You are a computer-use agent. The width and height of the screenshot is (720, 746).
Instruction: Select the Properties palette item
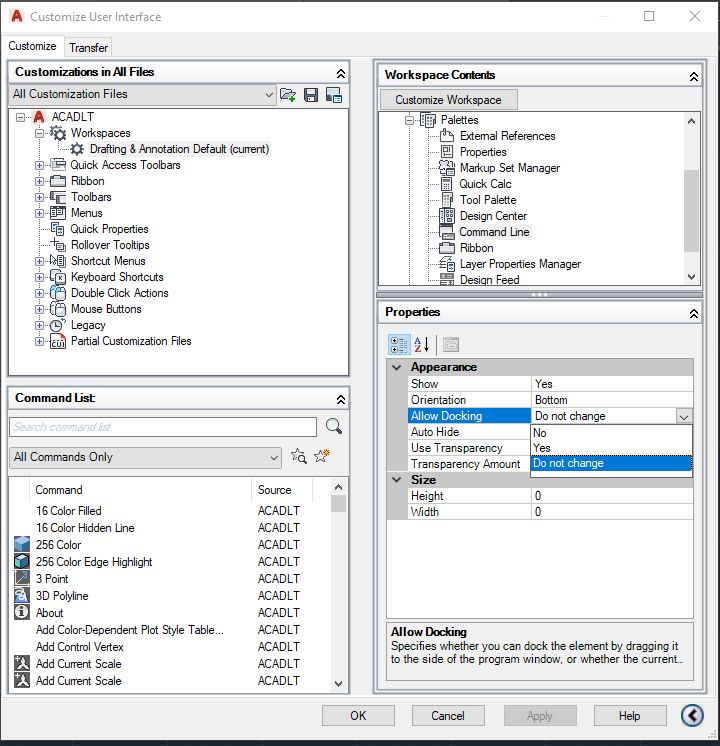coord(483,152)
